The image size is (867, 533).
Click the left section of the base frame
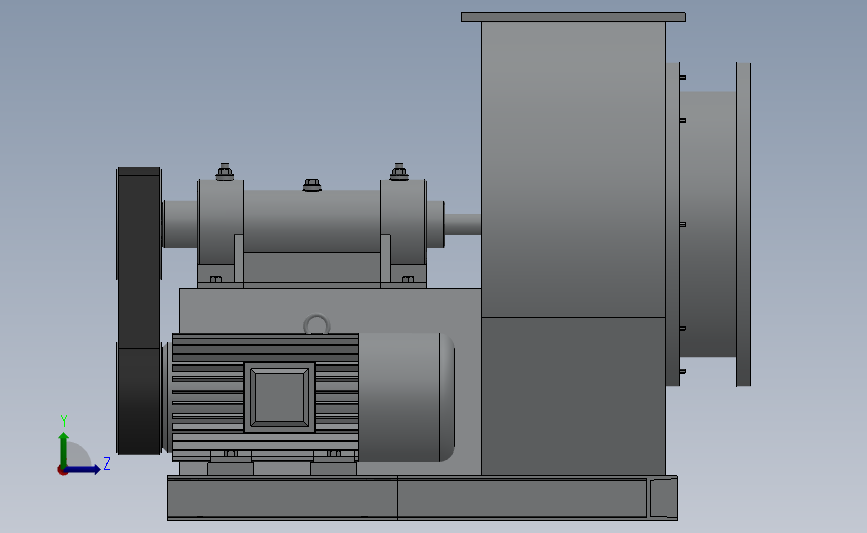pyautogui.click(x=282, y=498)
